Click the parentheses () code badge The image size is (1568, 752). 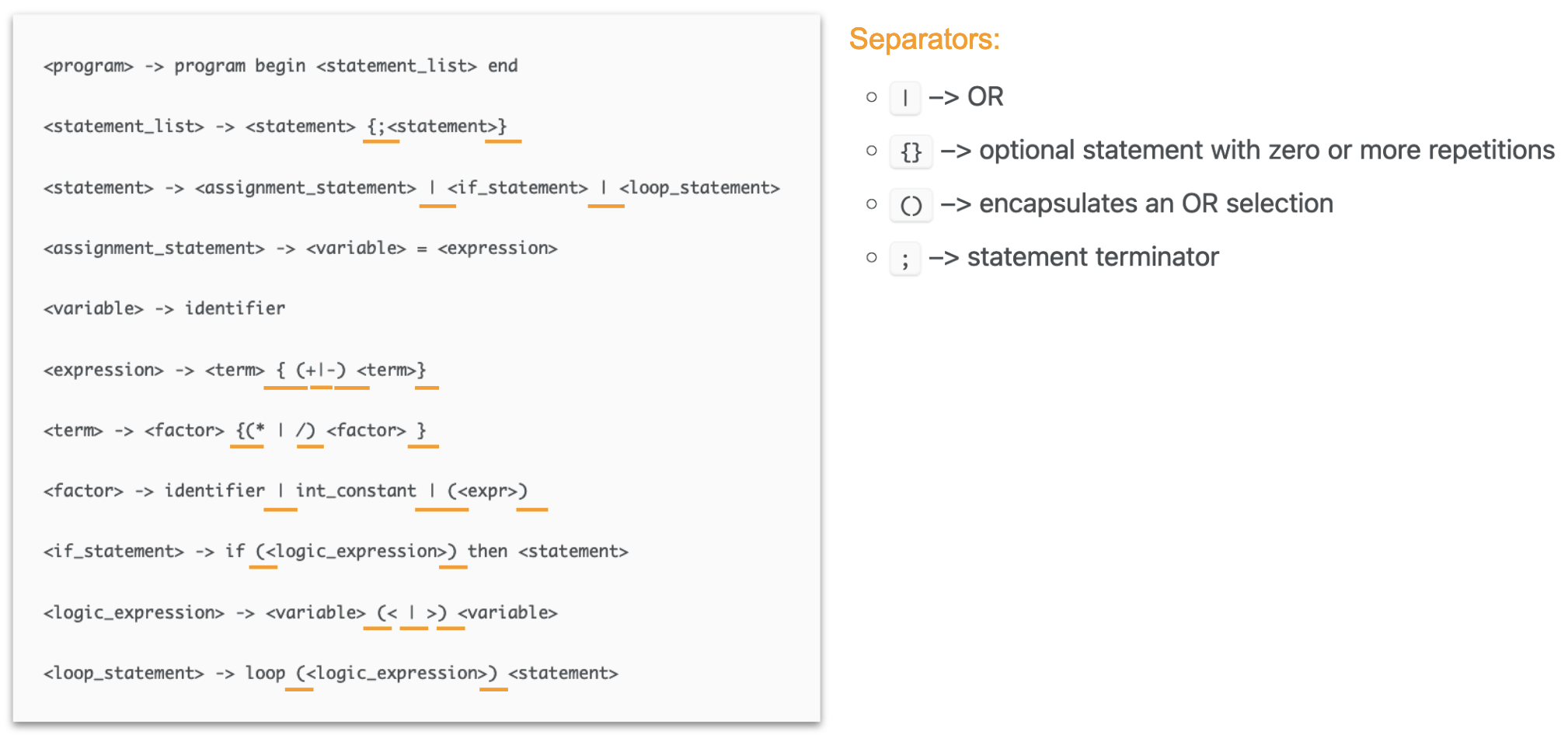(911, 205)
